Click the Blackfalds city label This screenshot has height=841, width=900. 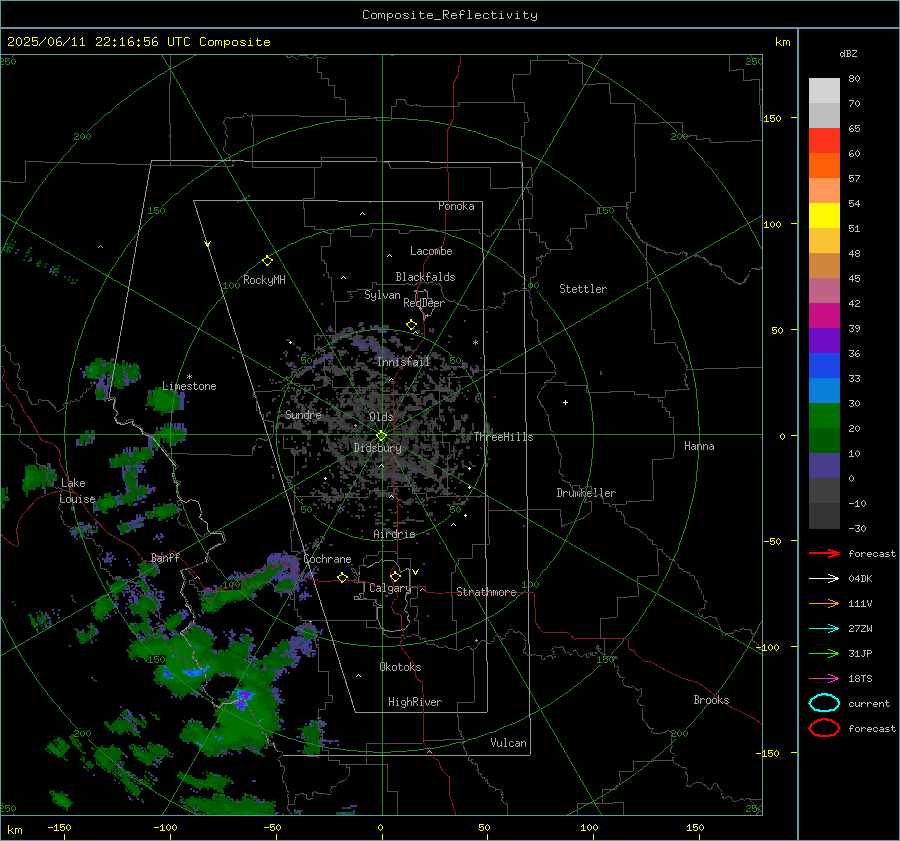[425, 277]
